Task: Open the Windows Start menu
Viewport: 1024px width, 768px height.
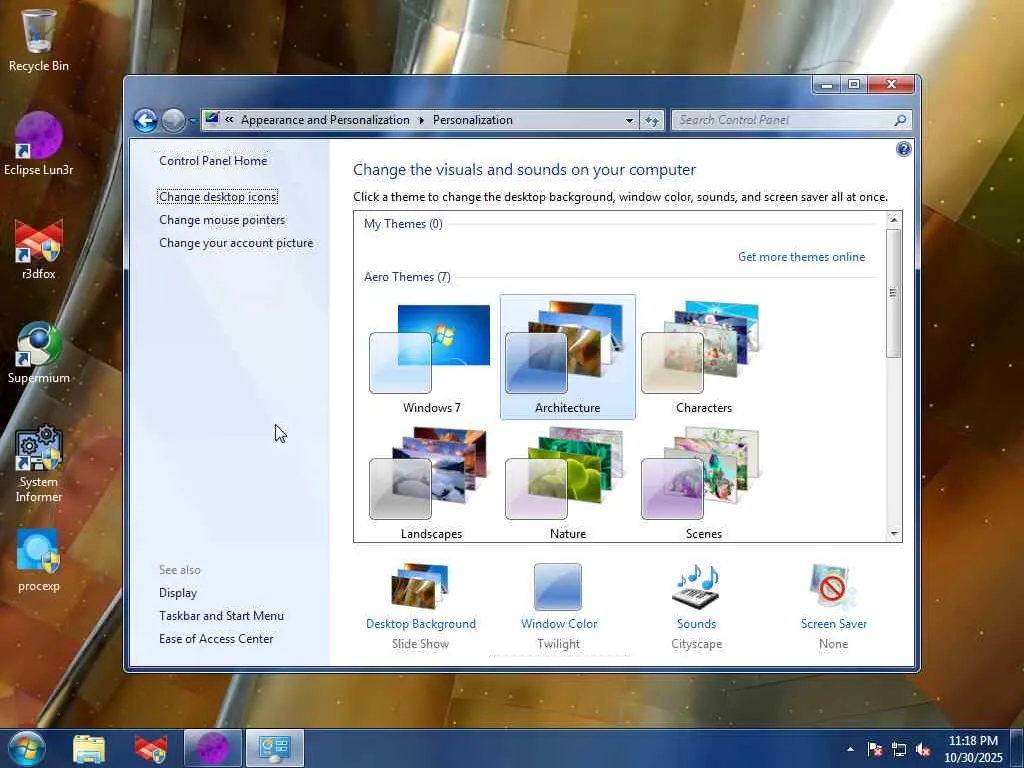Action: pos(25,748)
